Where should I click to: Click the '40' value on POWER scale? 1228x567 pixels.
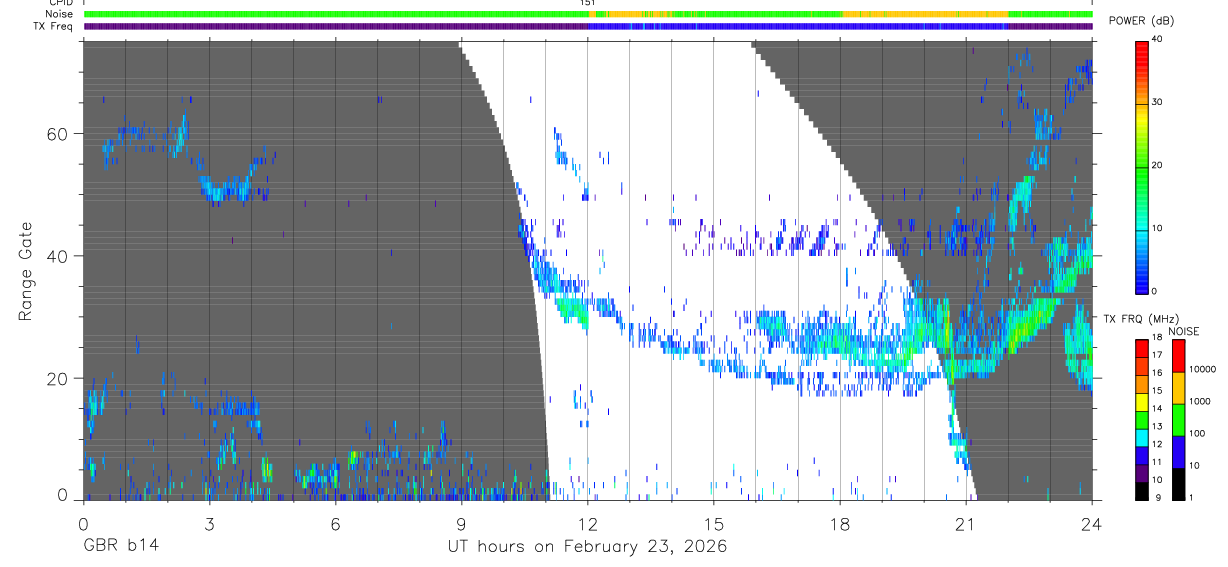1155,40
